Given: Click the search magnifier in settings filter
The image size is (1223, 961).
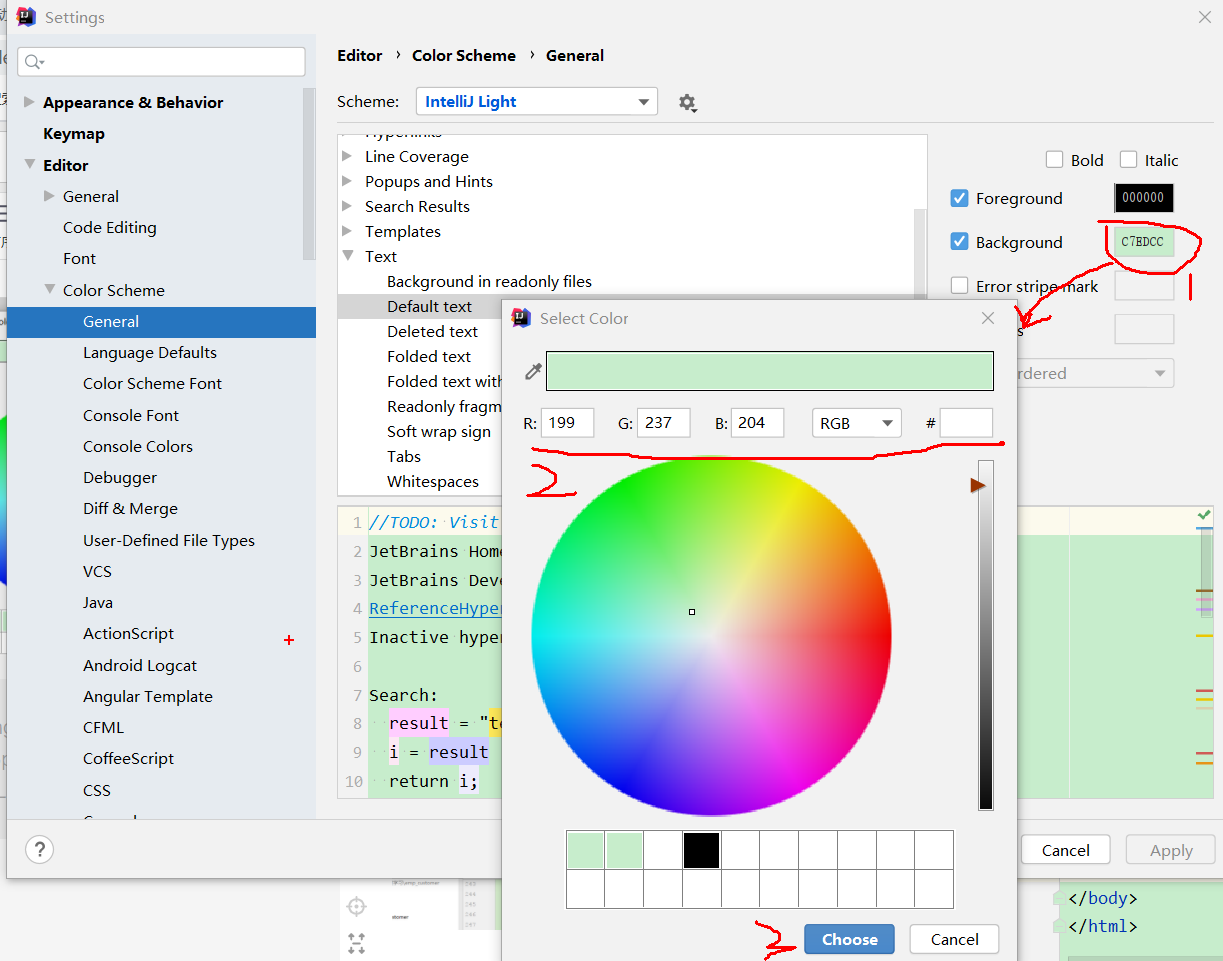Looking at the screenshot, I should [x=33, y=62].
